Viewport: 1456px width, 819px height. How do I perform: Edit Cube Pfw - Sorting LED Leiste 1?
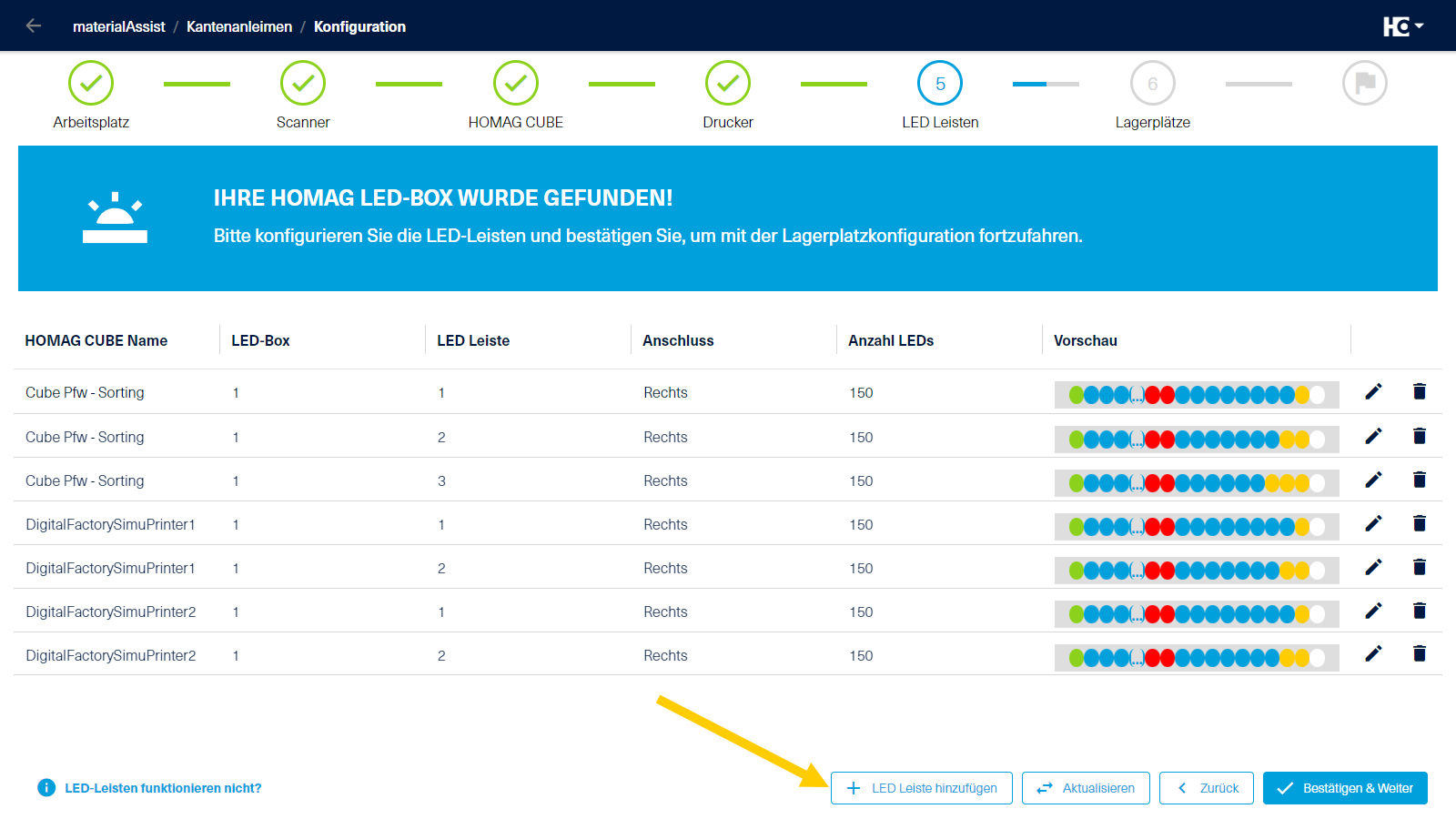pos(1373,391)
